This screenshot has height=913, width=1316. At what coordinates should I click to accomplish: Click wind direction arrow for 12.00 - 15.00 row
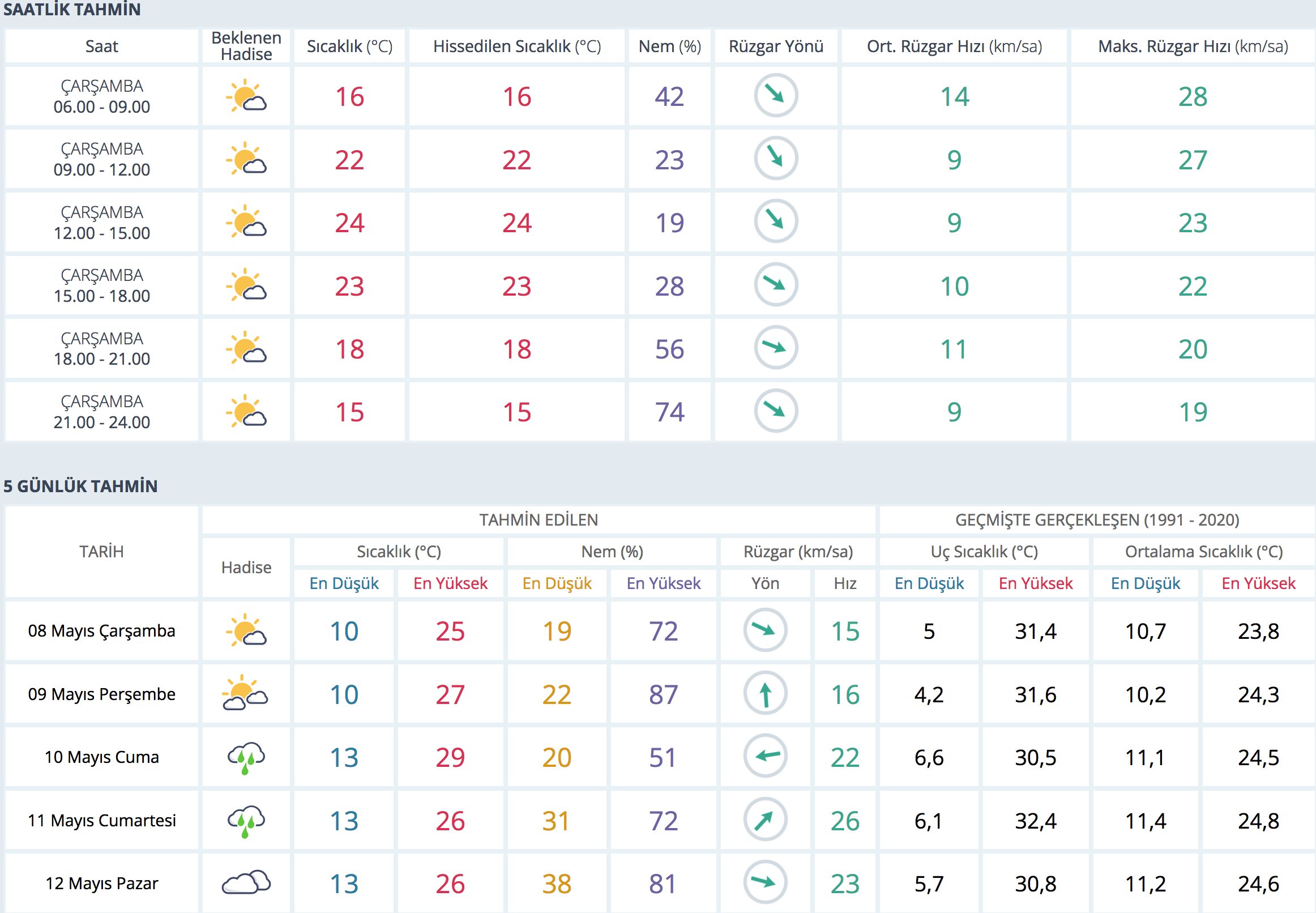(776, 221)
